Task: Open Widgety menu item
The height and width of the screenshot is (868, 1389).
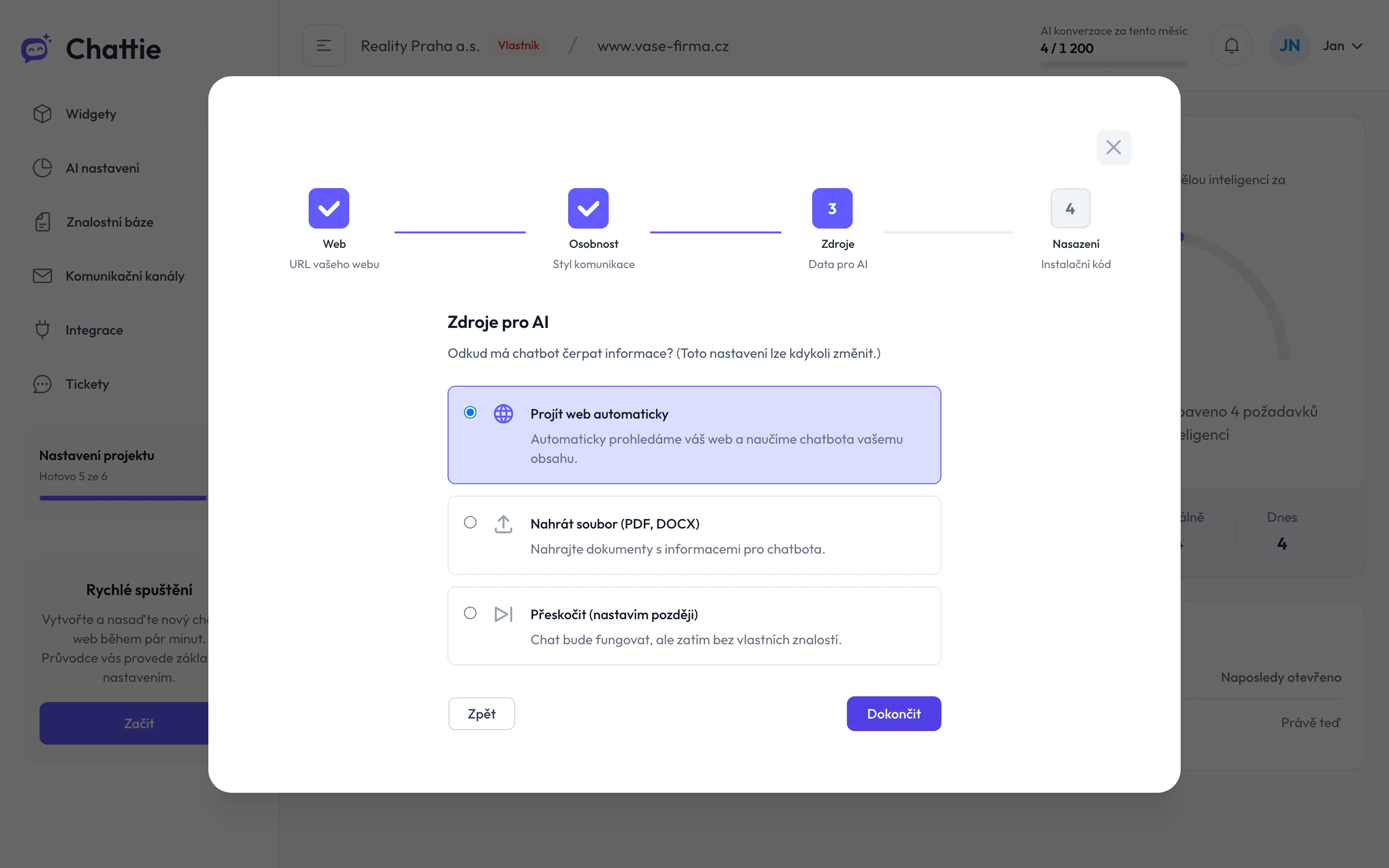Action: click(x=91, y=114)
